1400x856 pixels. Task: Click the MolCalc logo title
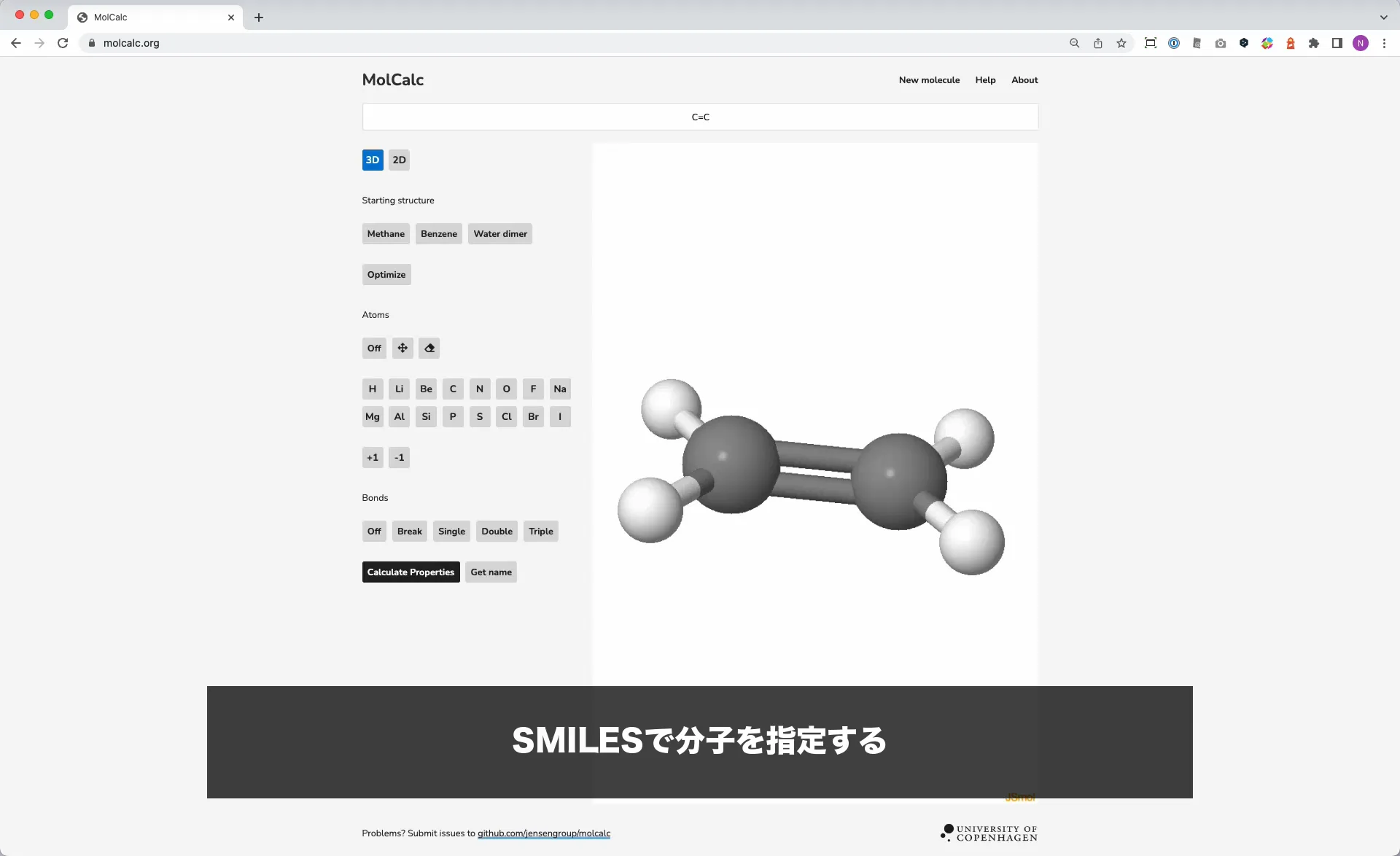(393, 80)
